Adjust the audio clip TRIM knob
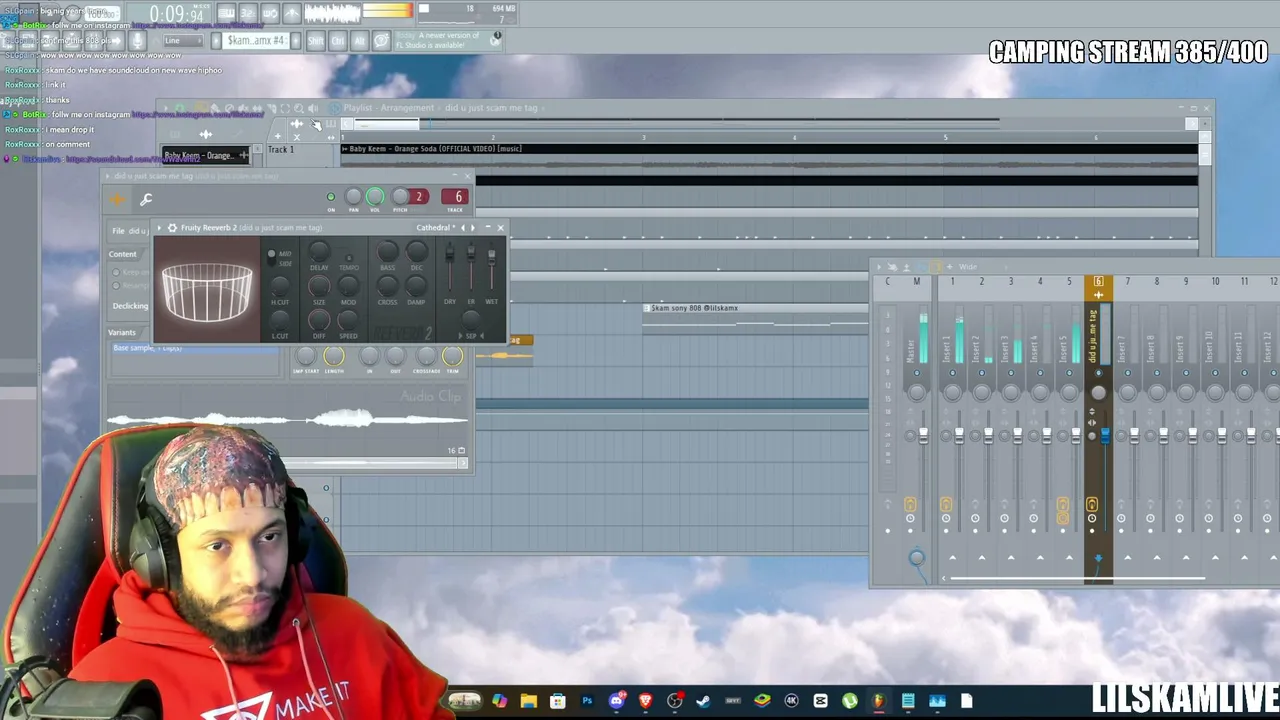This screenshot has width=1280, height=720. 452,357
